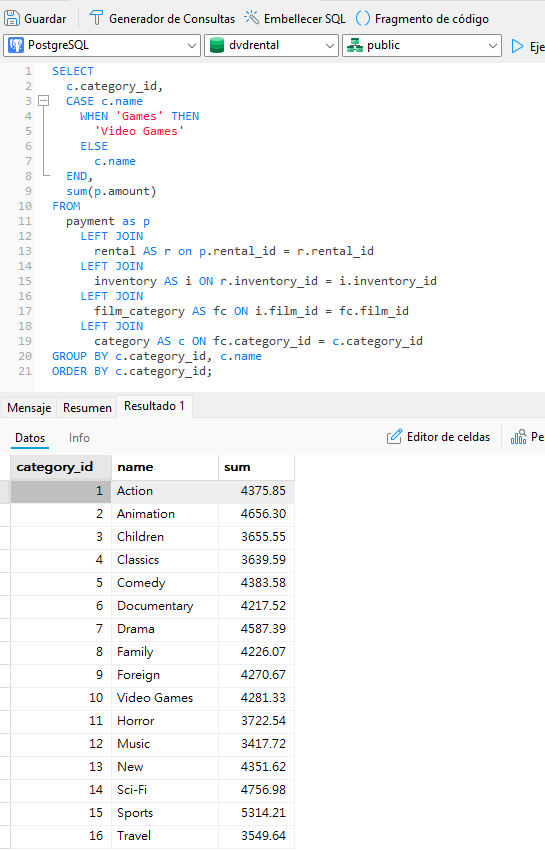
Task: Select category_id cell with value 16
Action: [x=61, y=836]
